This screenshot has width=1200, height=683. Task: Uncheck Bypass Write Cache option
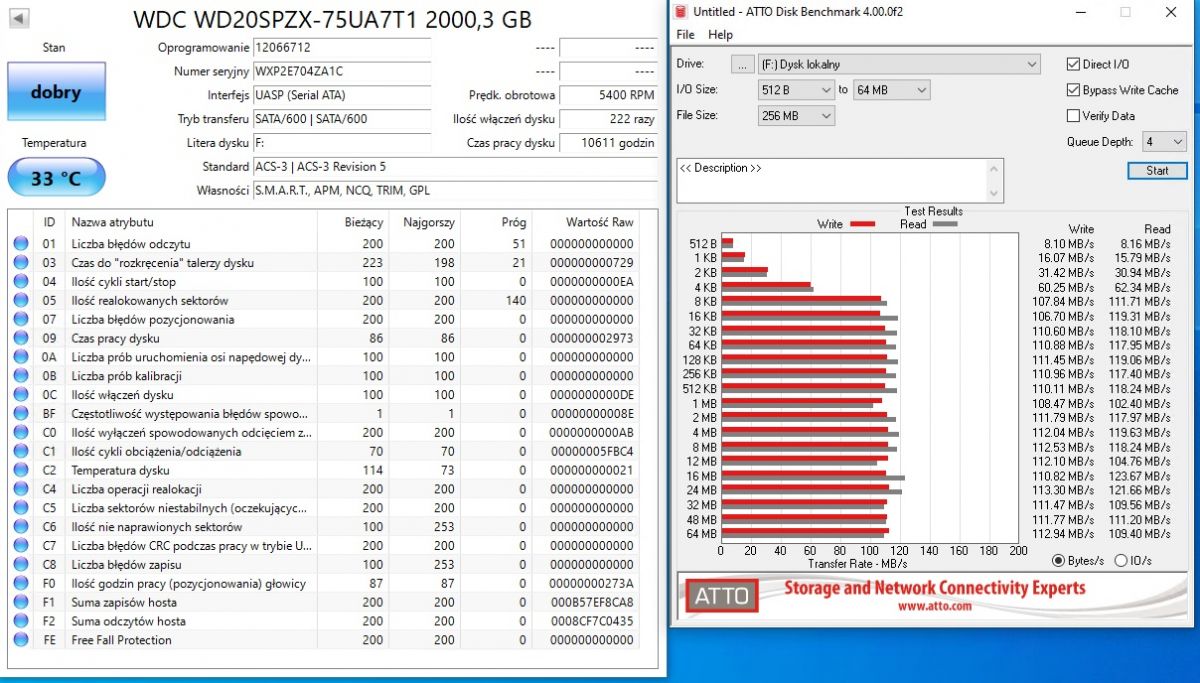[1074, 90]
